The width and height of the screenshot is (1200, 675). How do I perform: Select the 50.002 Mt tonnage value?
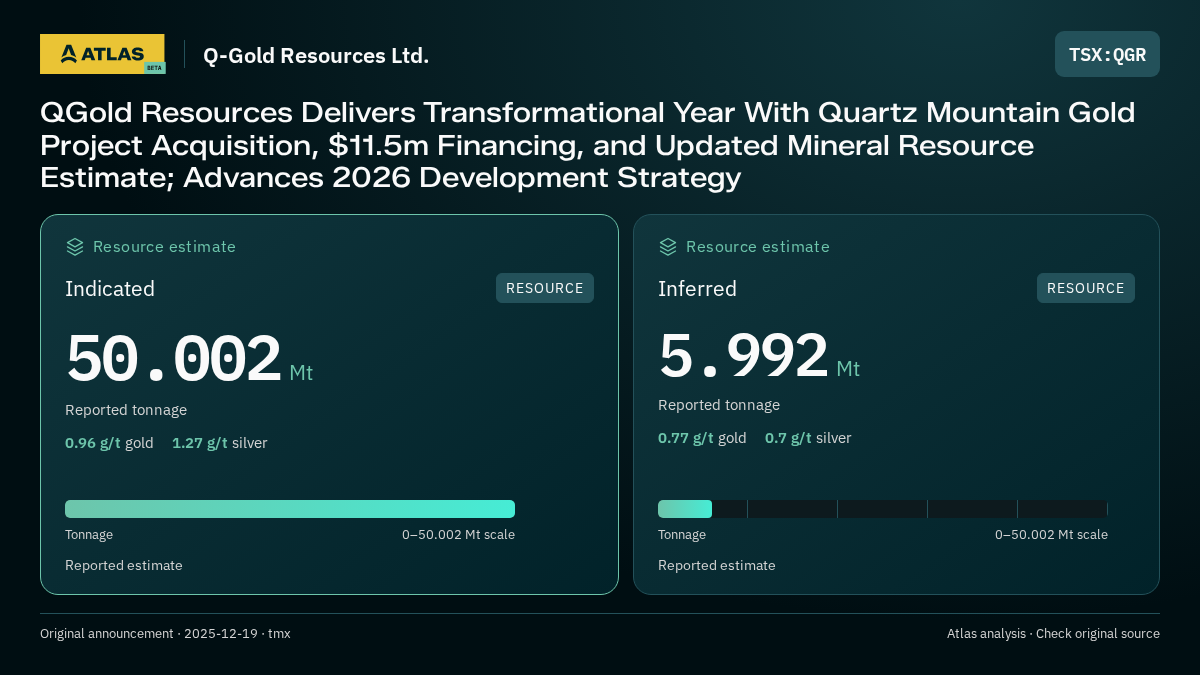189,360
